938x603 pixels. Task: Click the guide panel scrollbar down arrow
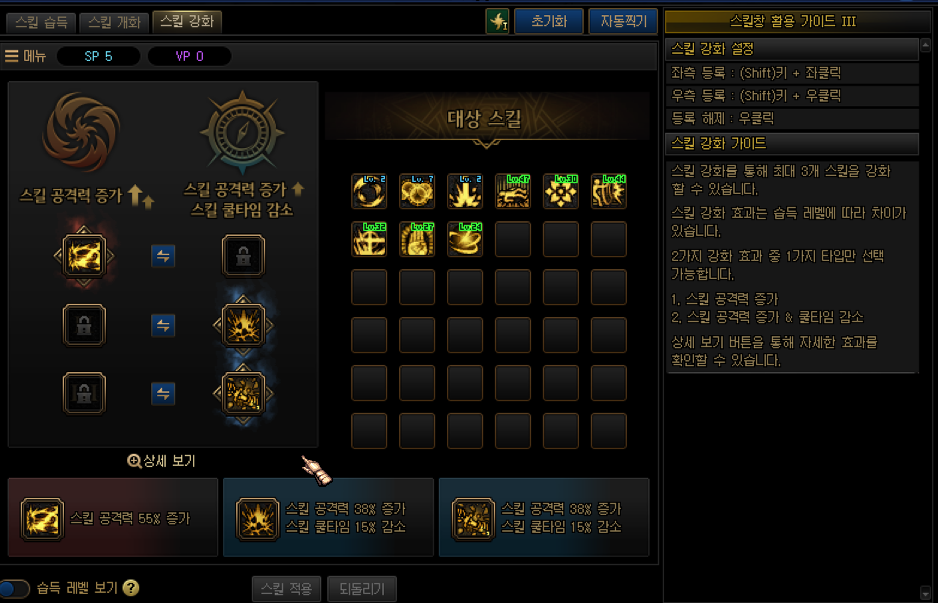(925, 591)
